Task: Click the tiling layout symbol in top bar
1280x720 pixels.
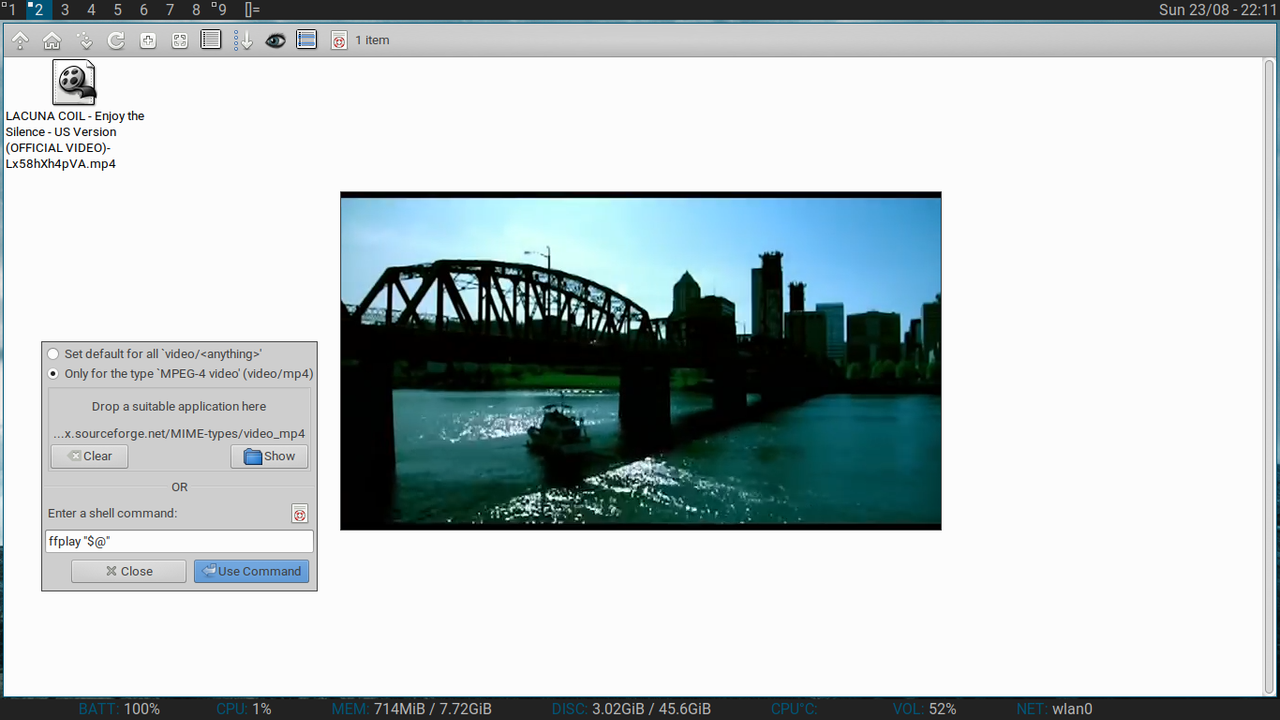Action: coord(252,10)
